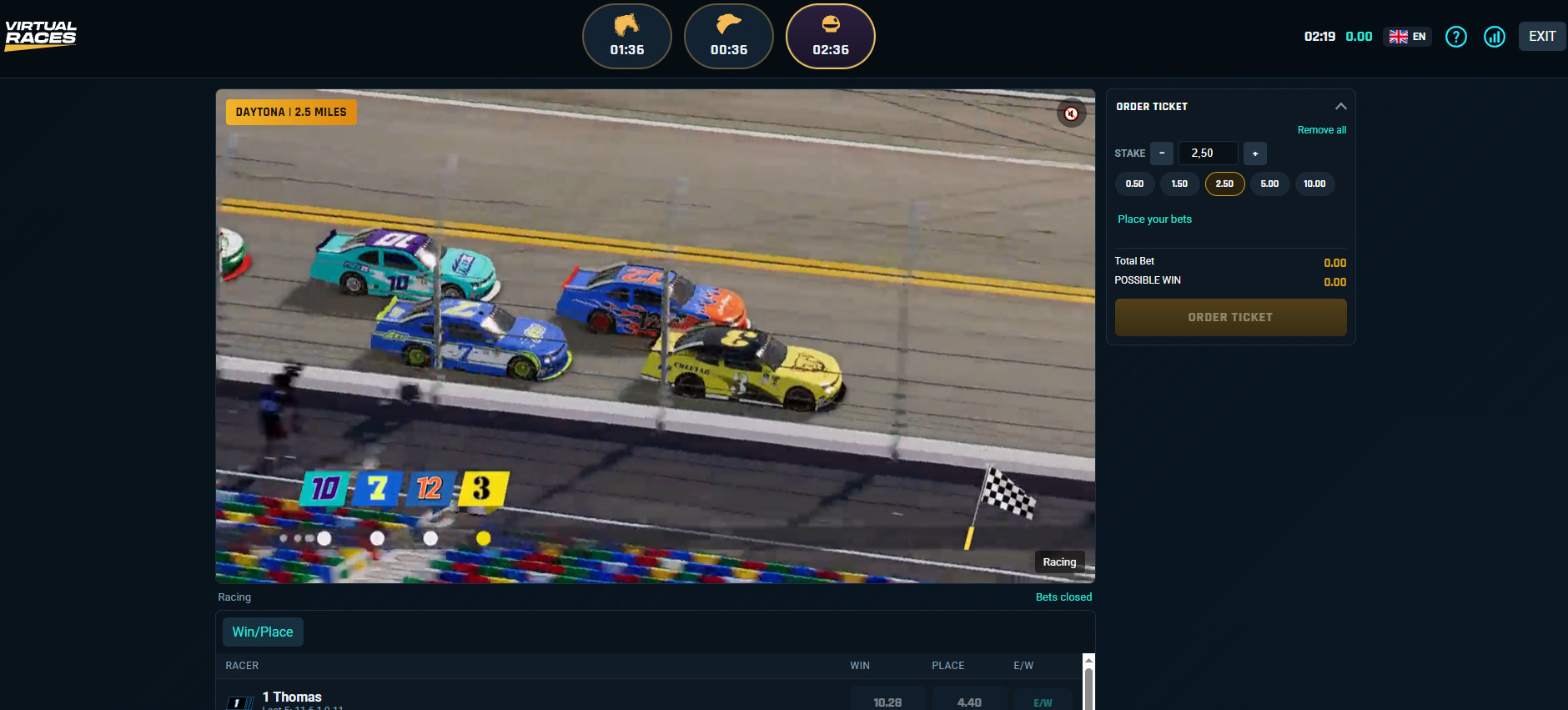The image size is (1568, 710).
Task: Click the PLACE column header
Action: pyautogui.click(x=948, y=666)
